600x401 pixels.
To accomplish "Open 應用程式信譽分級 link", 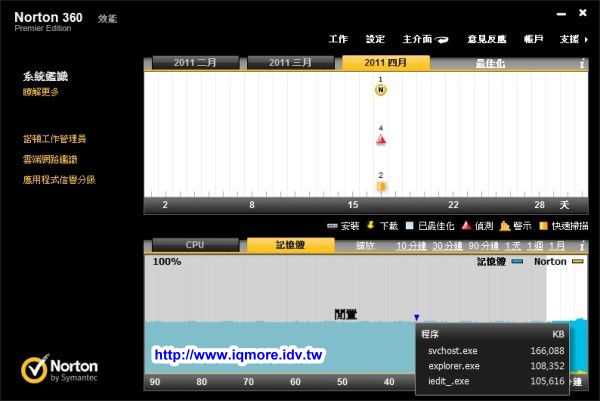I will pyautogui.click(x=59, y=179).
